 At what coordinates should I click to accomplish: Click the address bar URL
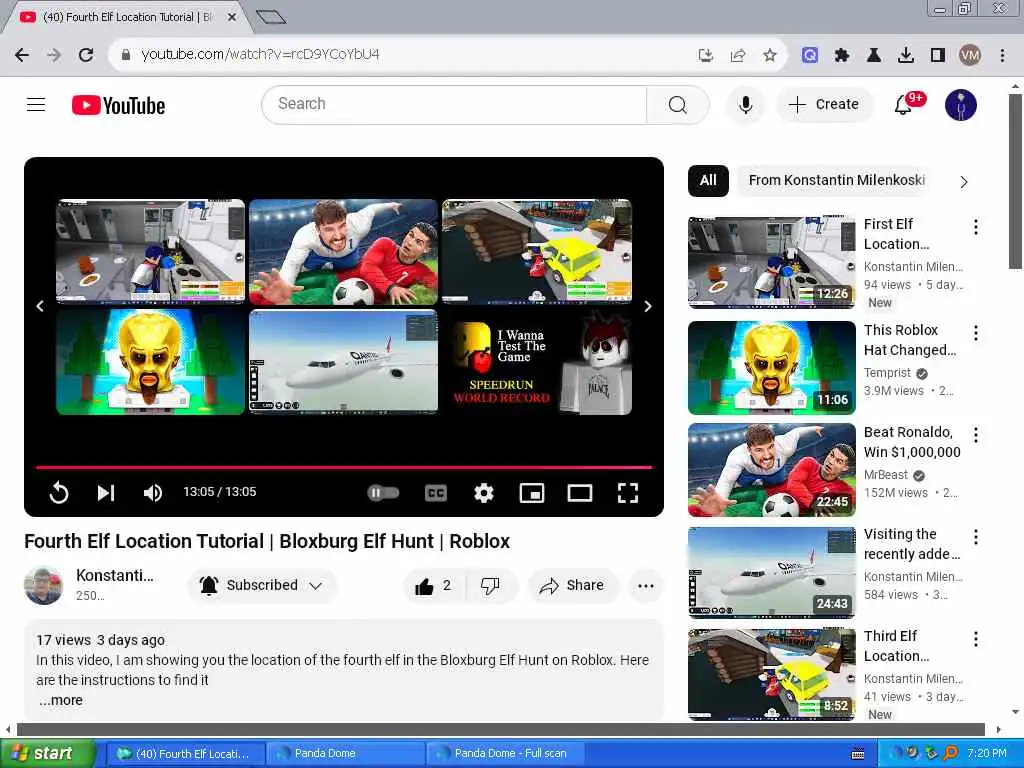point(260,54)
